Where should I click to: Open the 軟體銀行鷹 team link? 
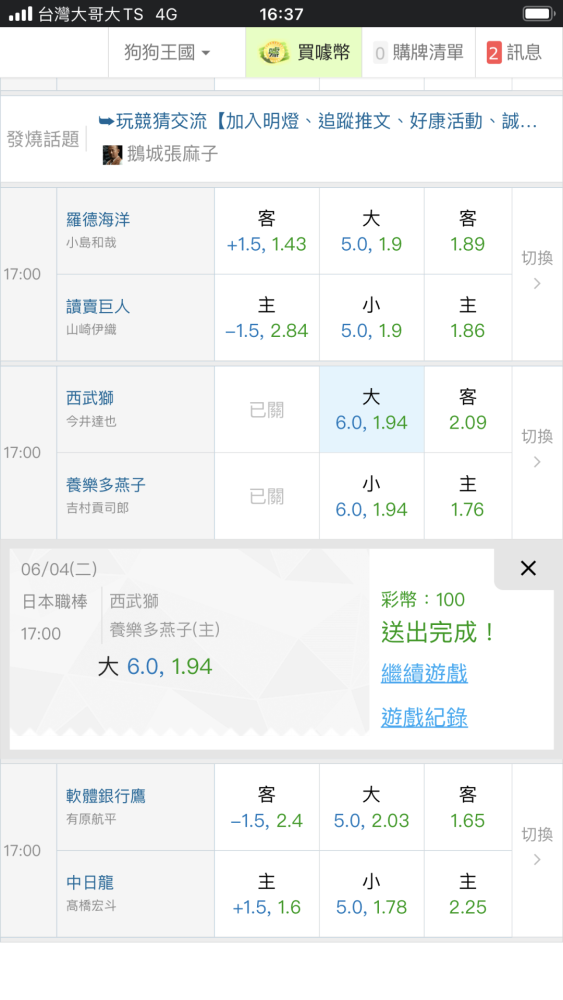pos(106,796)
